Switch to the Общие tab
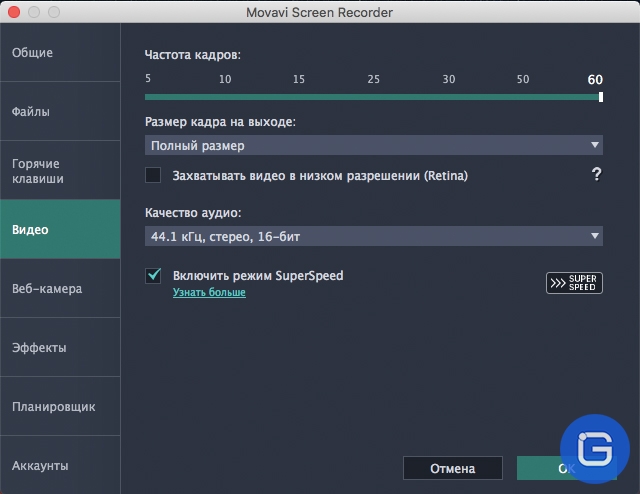The height and width of the screenshot is (494, 640). [x=60, y=52]
